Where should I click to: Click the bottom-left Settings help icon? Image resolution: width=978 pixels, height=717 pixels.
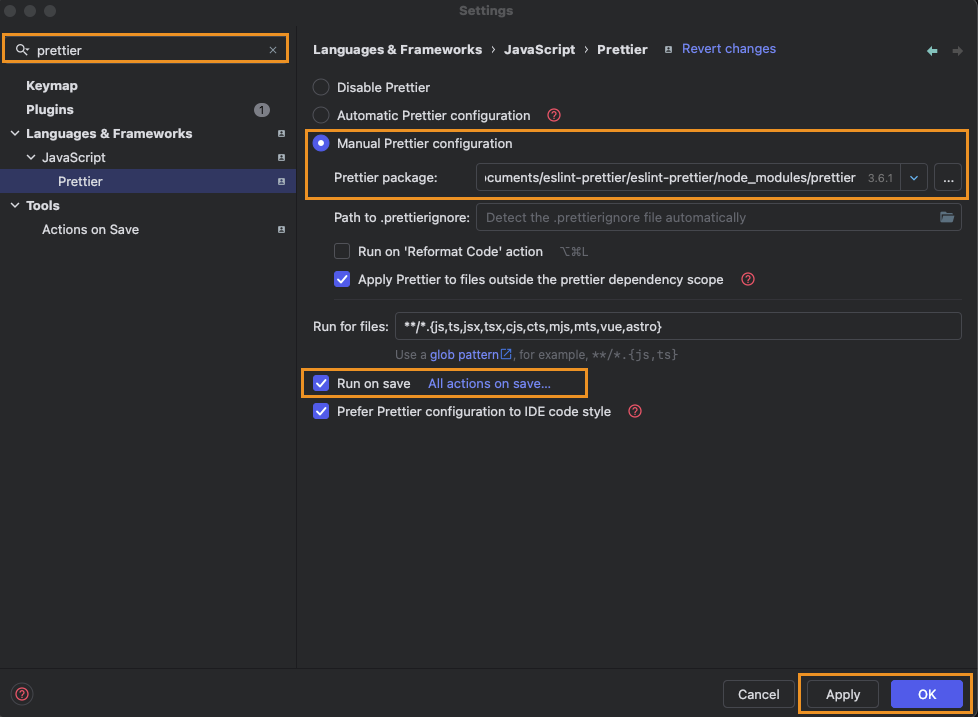22,694
